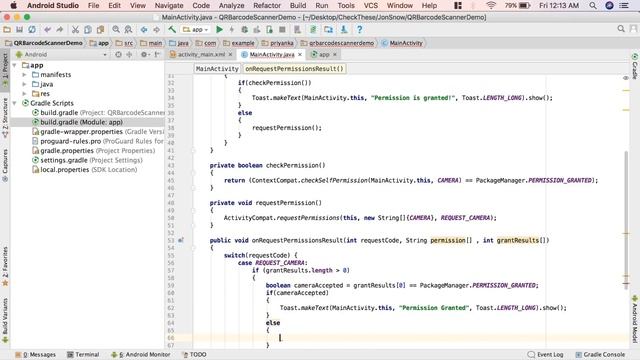Click the Synchronize toolbar icon
The height and width of the screenshot is (360, 640).
click(32, 29)
